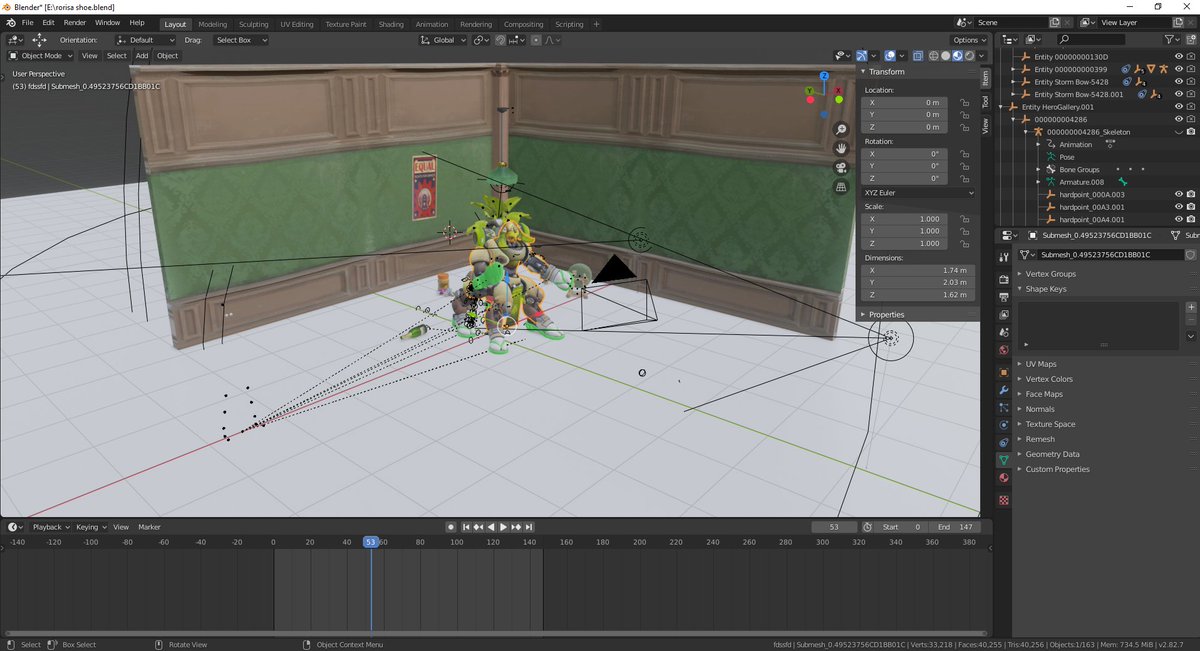This screenshot has width=1200, height=651.
Task: Switch orthographic/perspective grid gizmo
Action: click(841, 187)
